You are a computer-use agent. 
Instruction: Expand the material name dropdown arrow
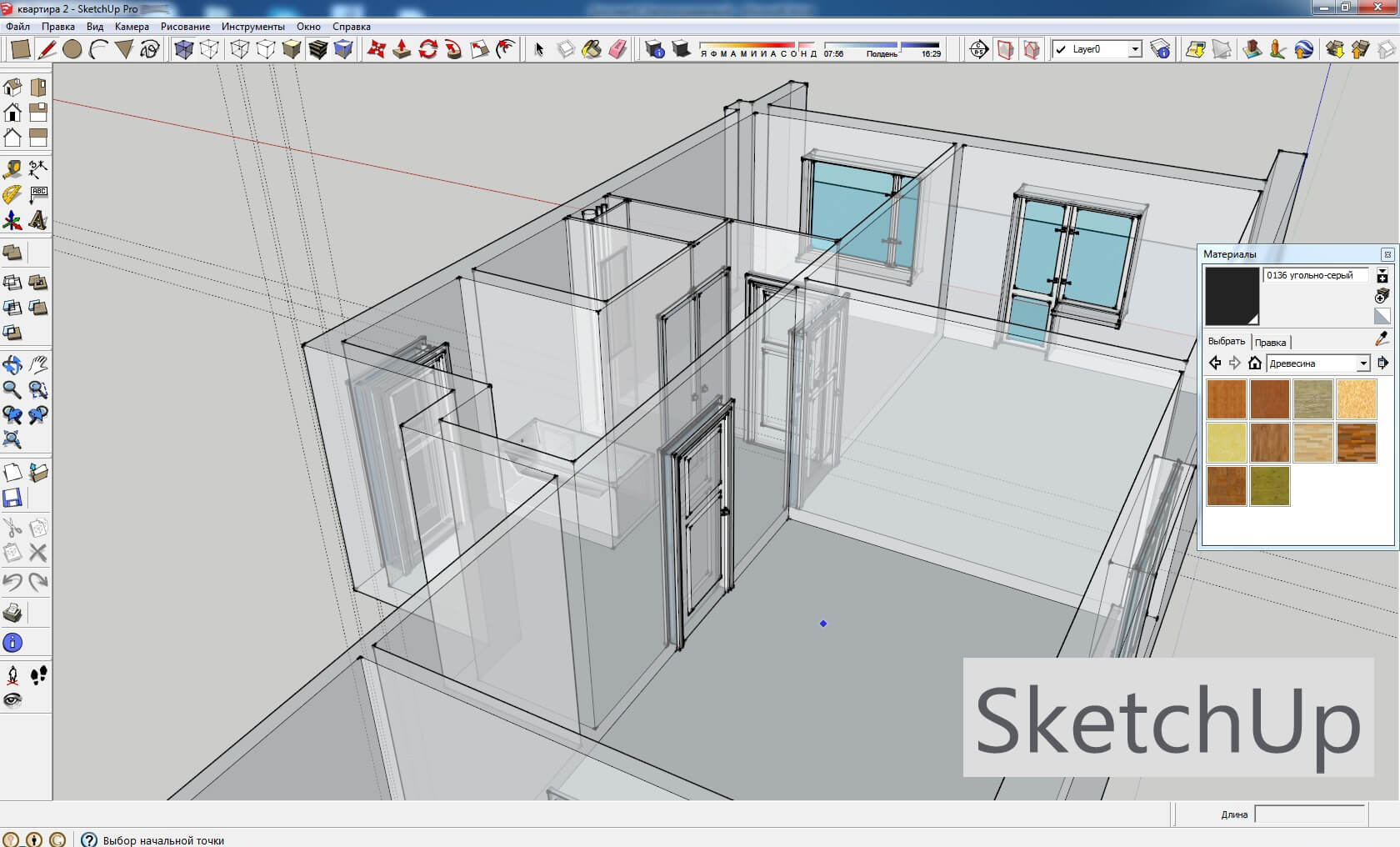coord(1382,271)
